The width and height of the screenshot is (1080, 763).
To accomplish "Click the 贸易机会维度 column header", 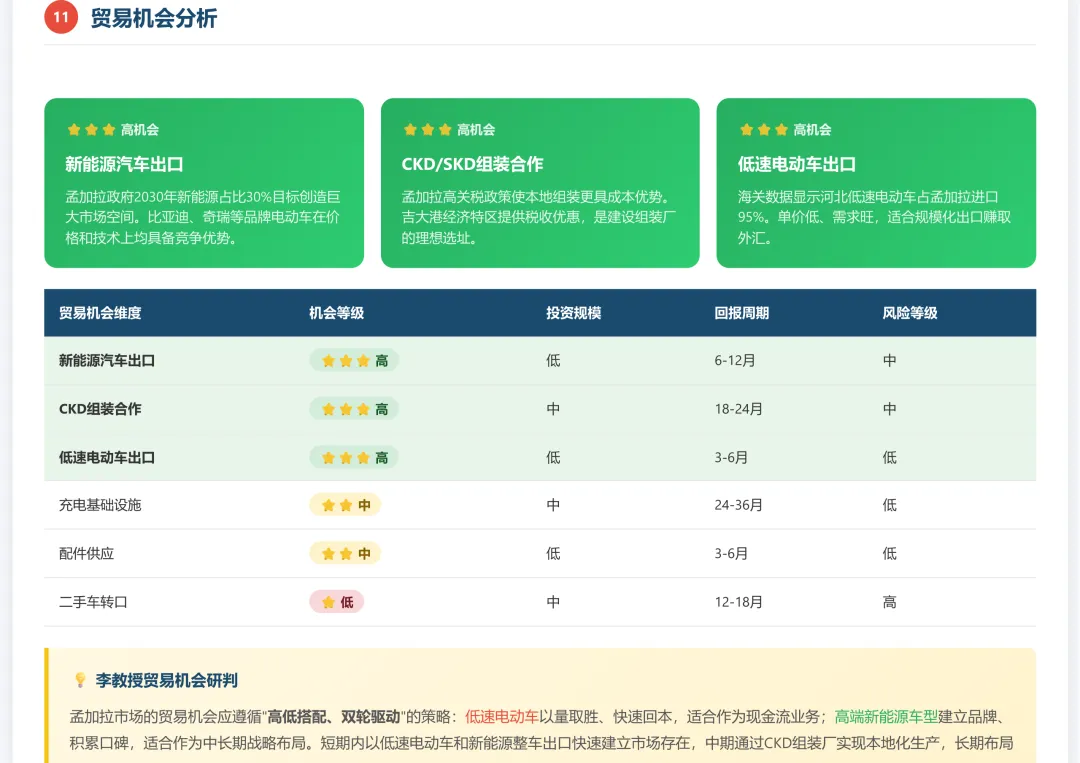I will 100,313.
